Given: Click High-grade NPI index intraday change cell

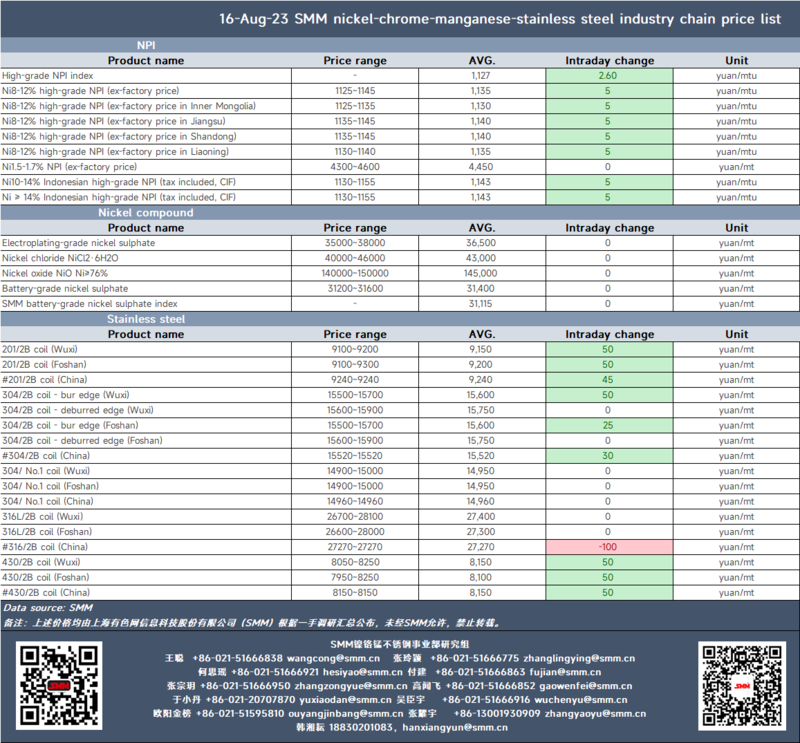Looking at the screenshot, I should point(609,76).
